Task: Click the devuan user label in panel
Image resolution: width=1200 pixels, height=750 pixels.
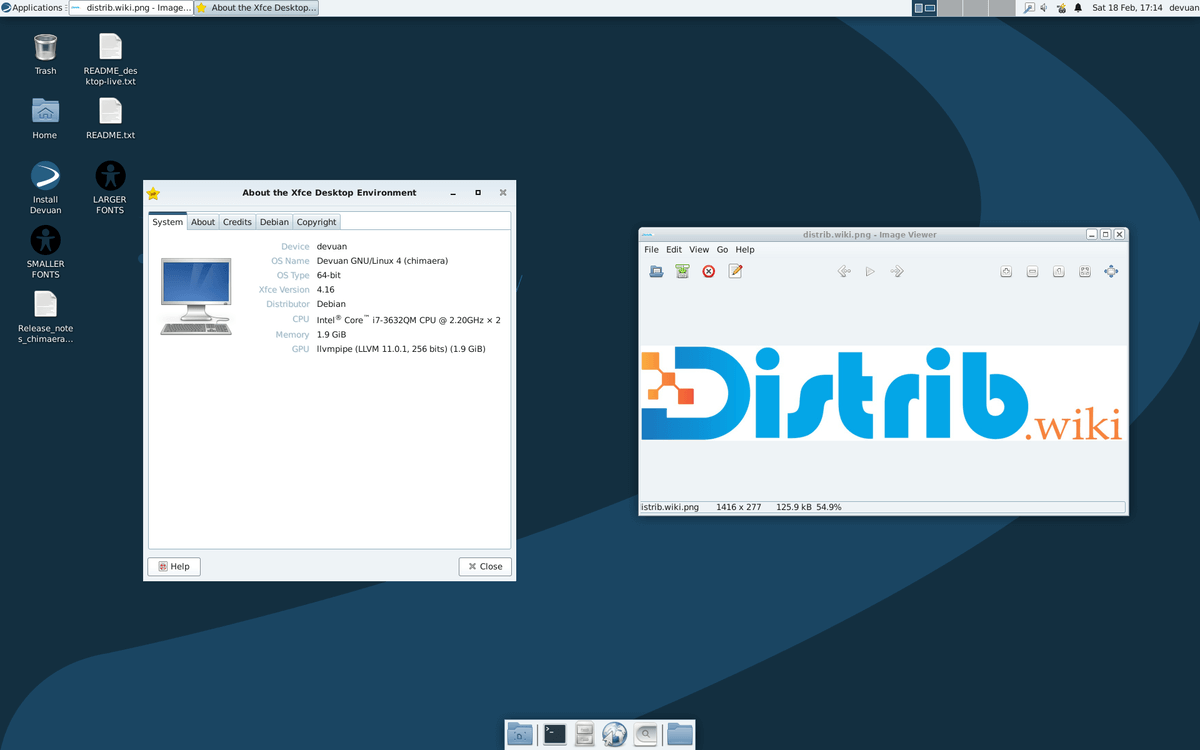Action: pos(1183,8)
